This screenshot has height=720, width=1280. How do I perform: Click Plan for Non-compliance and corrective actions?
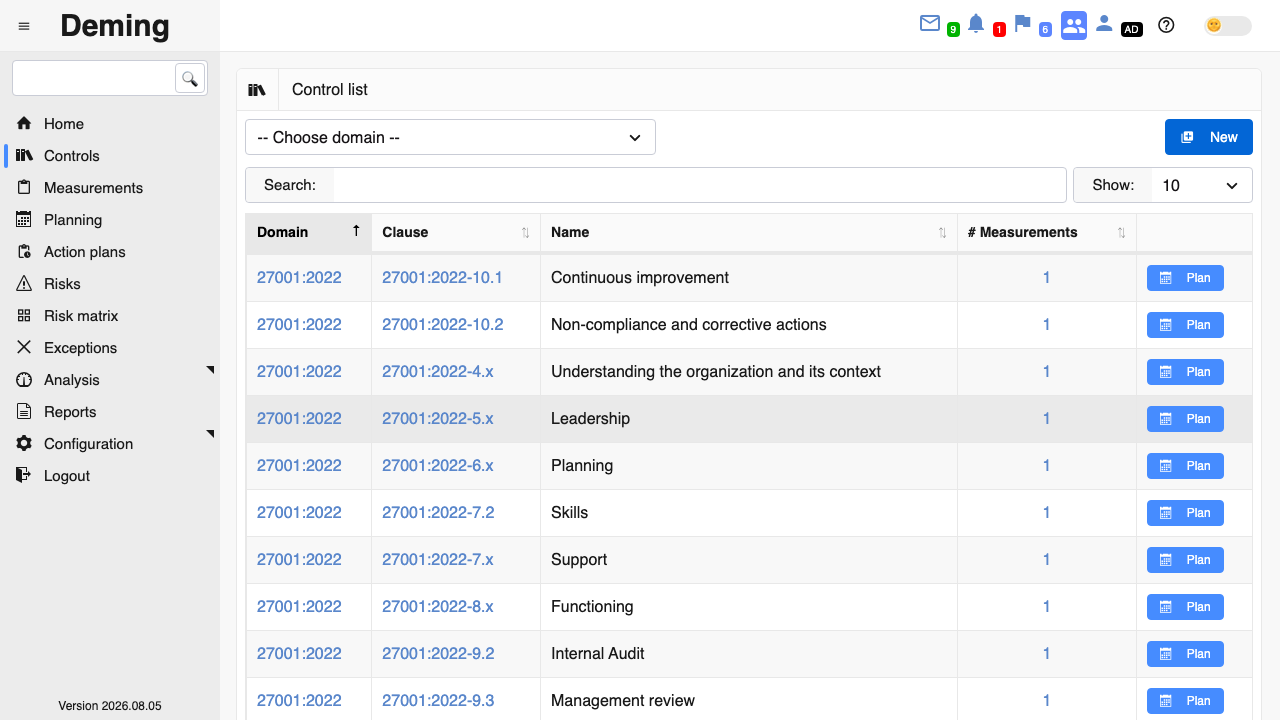pos(1185,325)
